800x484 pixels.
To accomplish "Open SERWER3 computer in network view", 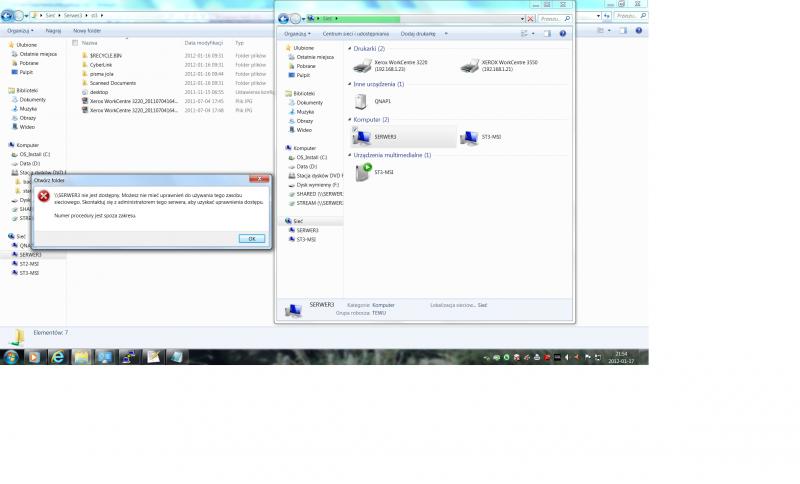I will point(362,137).
